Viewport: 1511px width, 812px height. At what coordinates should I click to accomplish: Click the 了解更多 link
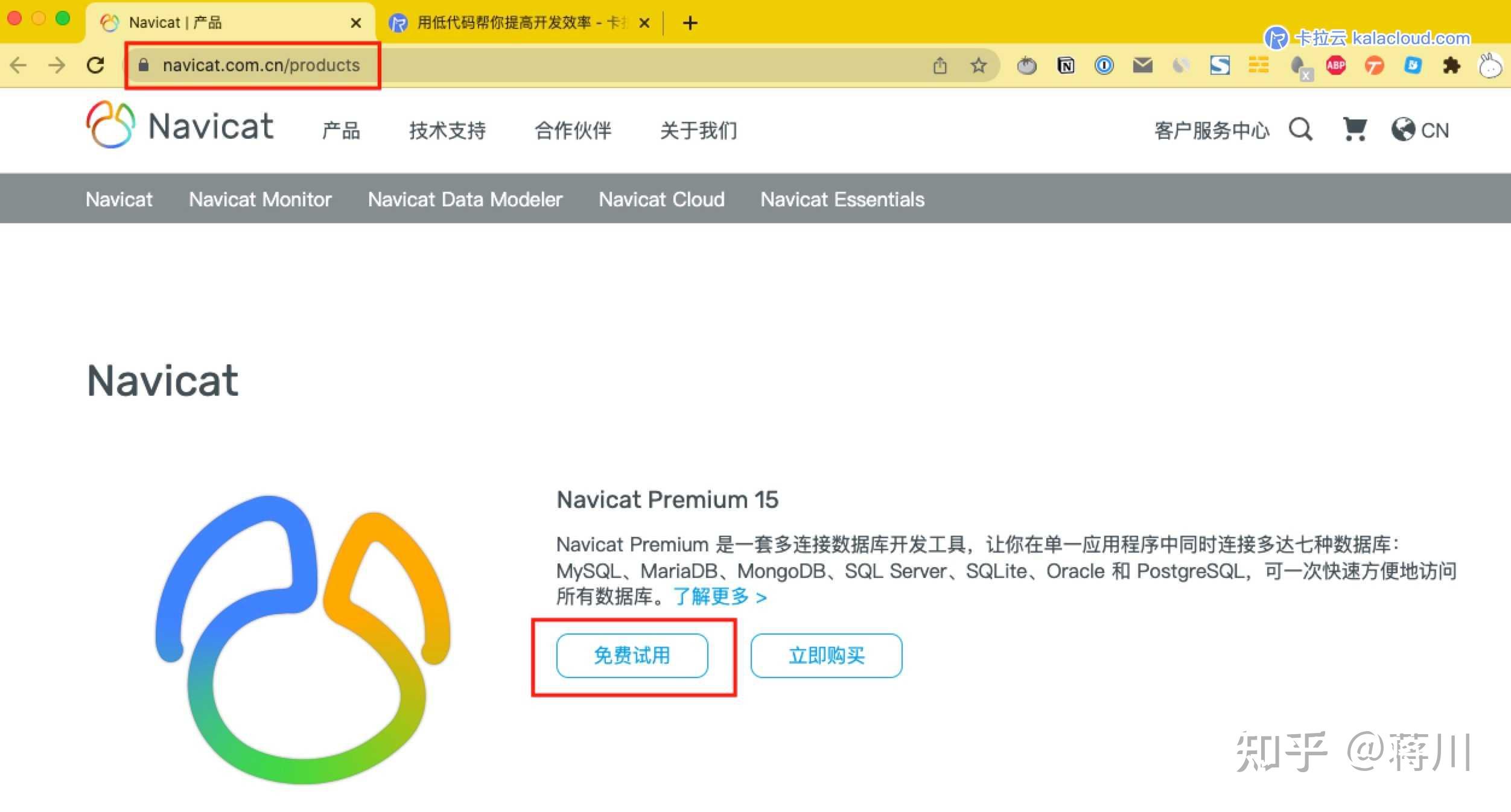tap(713, 597)
